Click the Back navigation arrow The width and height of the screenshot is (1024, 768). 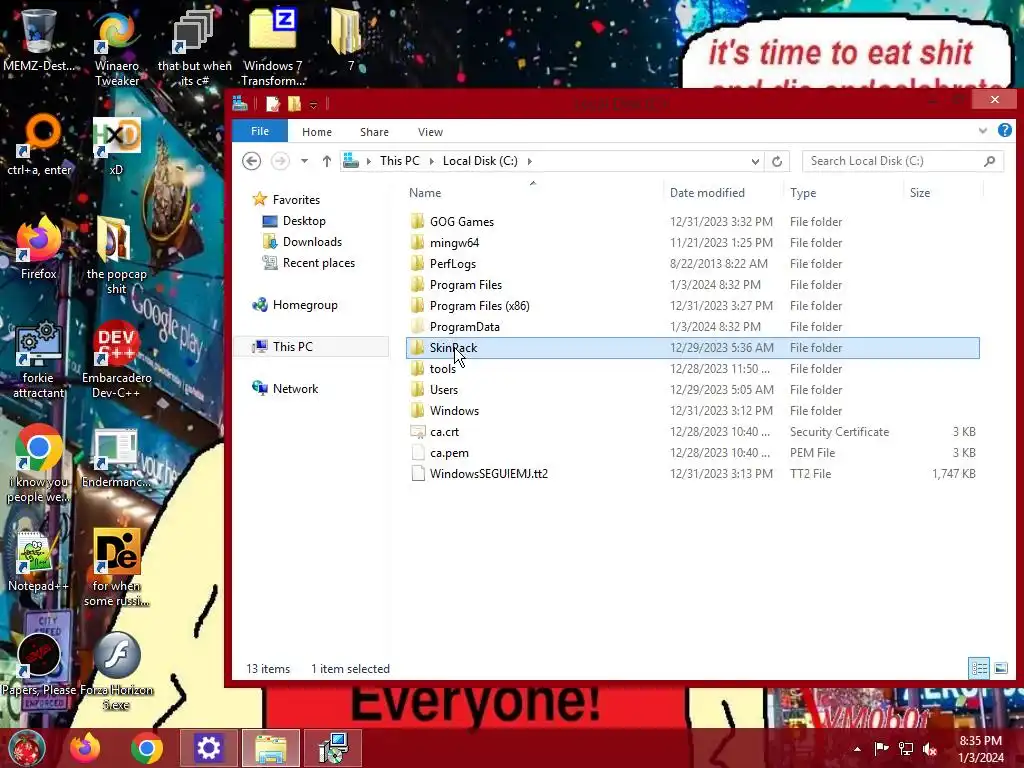(x=251, y=161)
